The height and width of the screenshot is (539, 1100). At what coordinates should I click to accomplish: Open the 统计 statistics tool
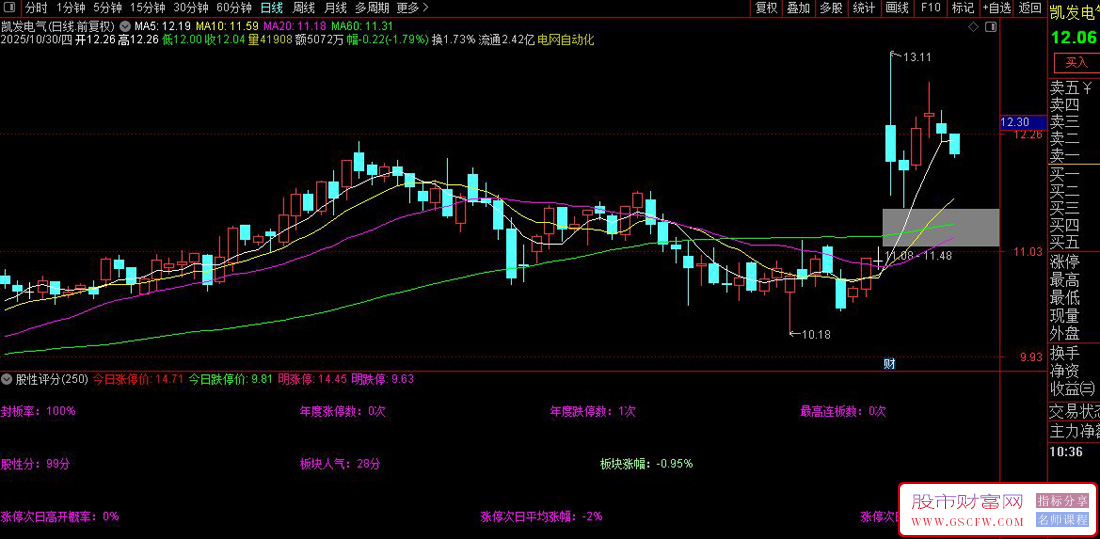tap(864, 8)
